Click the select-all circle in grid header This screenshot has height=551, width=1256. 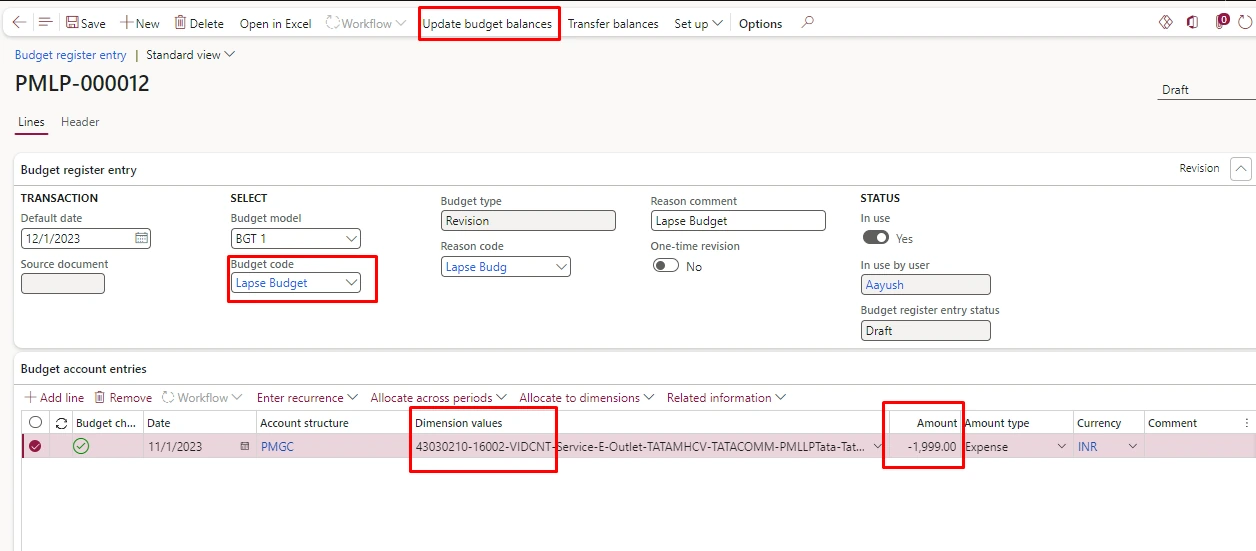pos(36,423)
